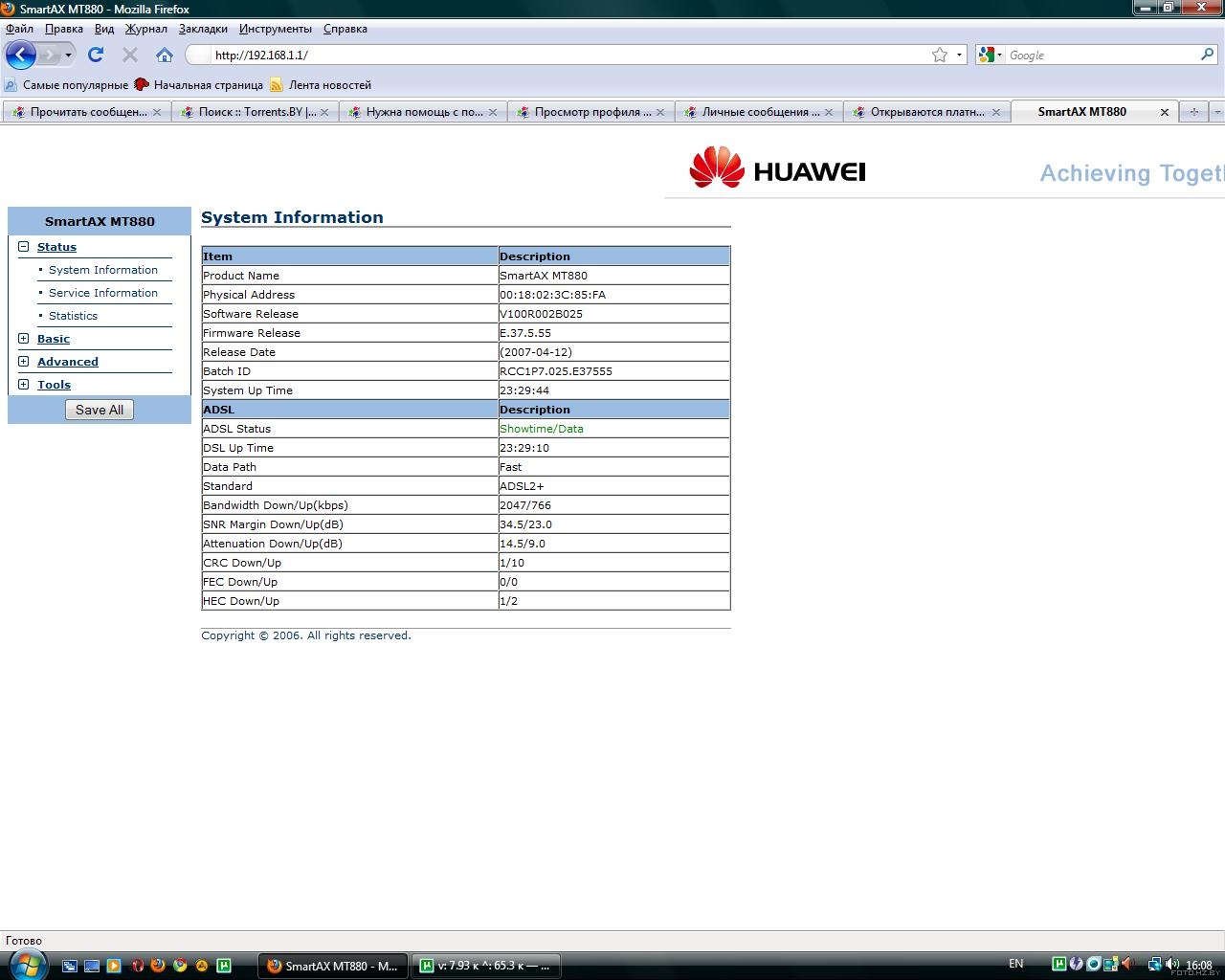Open the 'Лента новостей' feed bookmark
The image size is (1225, 980).
point(321,85)
